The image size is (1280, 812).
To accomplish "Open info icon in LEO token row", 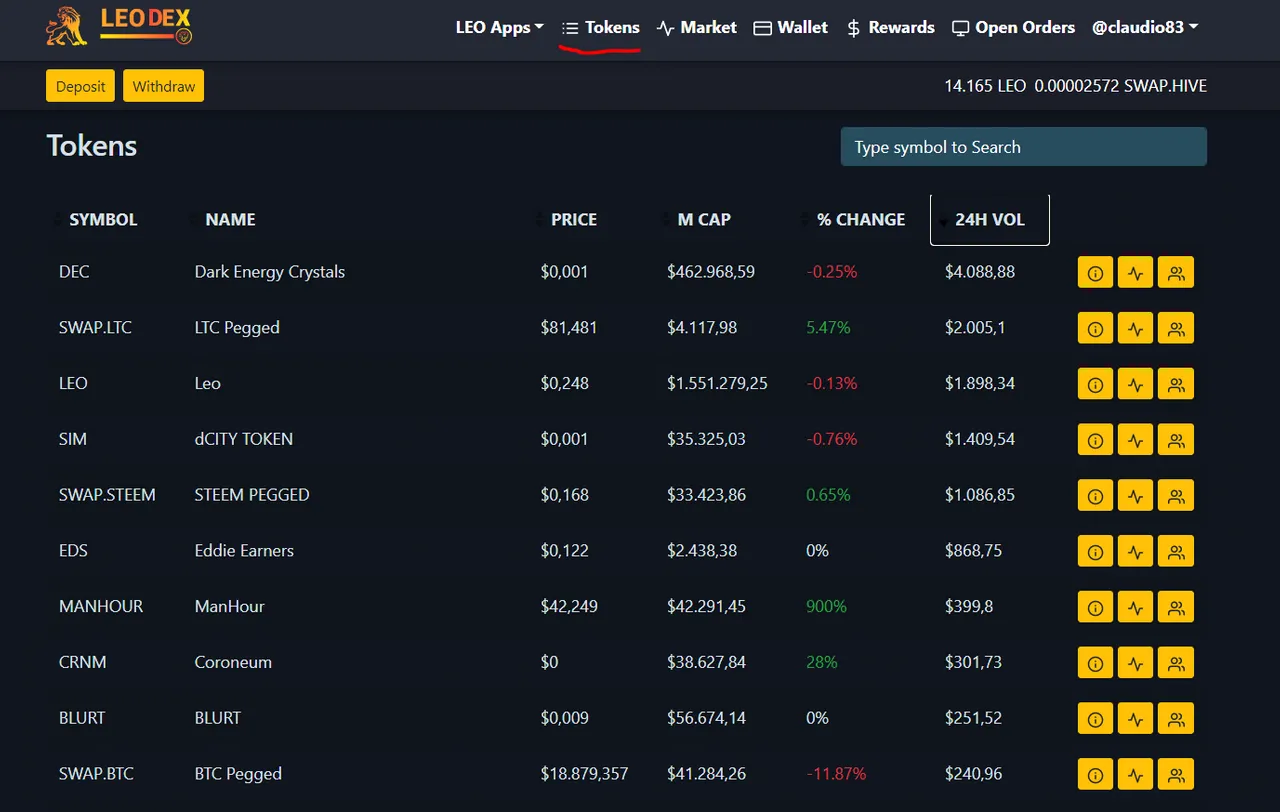I will coord(1095,384).
